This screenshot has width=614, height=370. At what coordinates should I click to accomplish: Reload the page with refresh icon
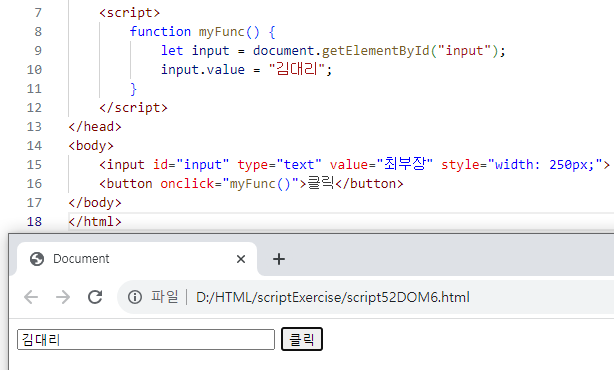pyautogui.click(x=95, y=297)
